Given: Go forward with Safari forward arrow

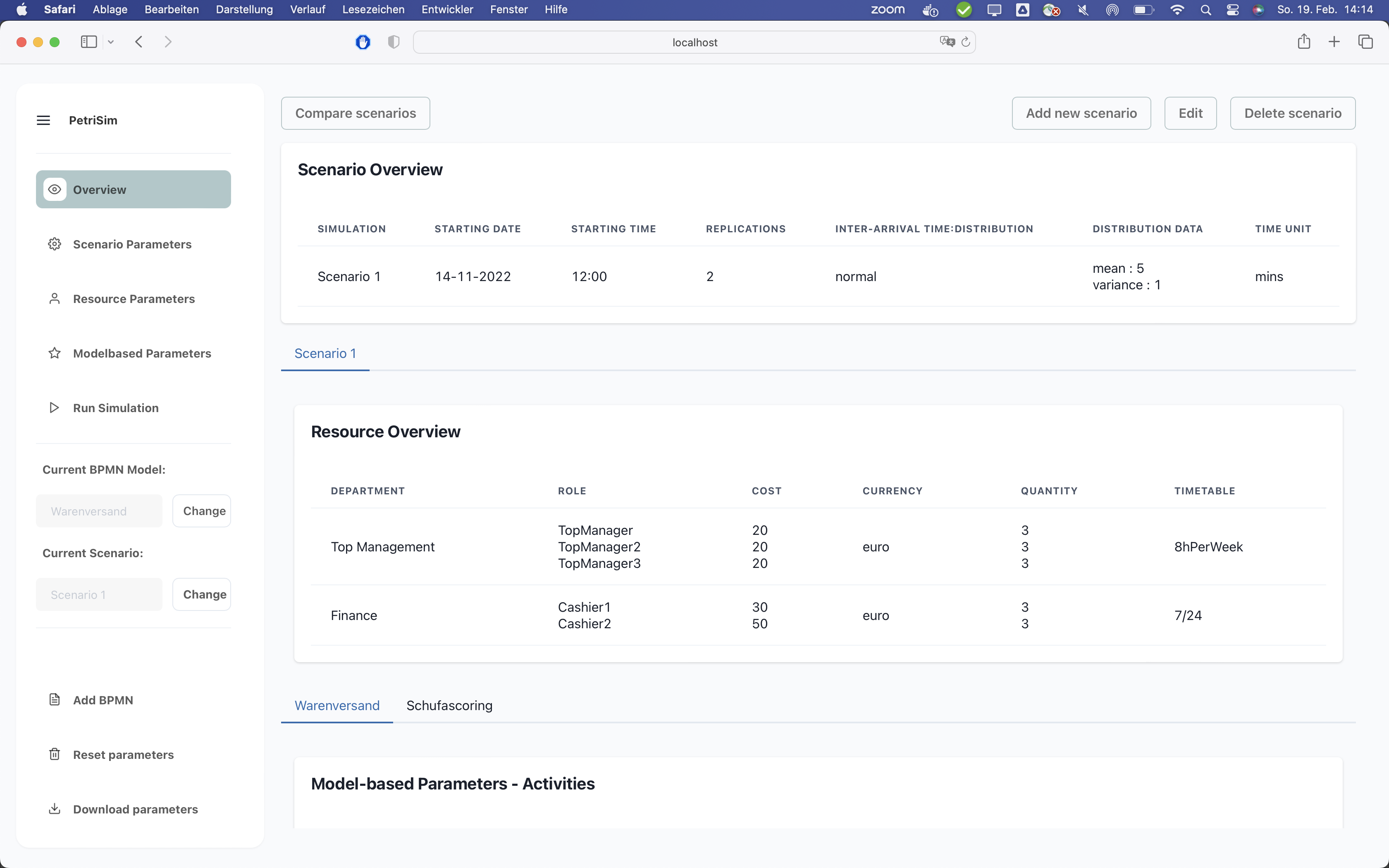Looking at the screenshot, I should [167, 42].
